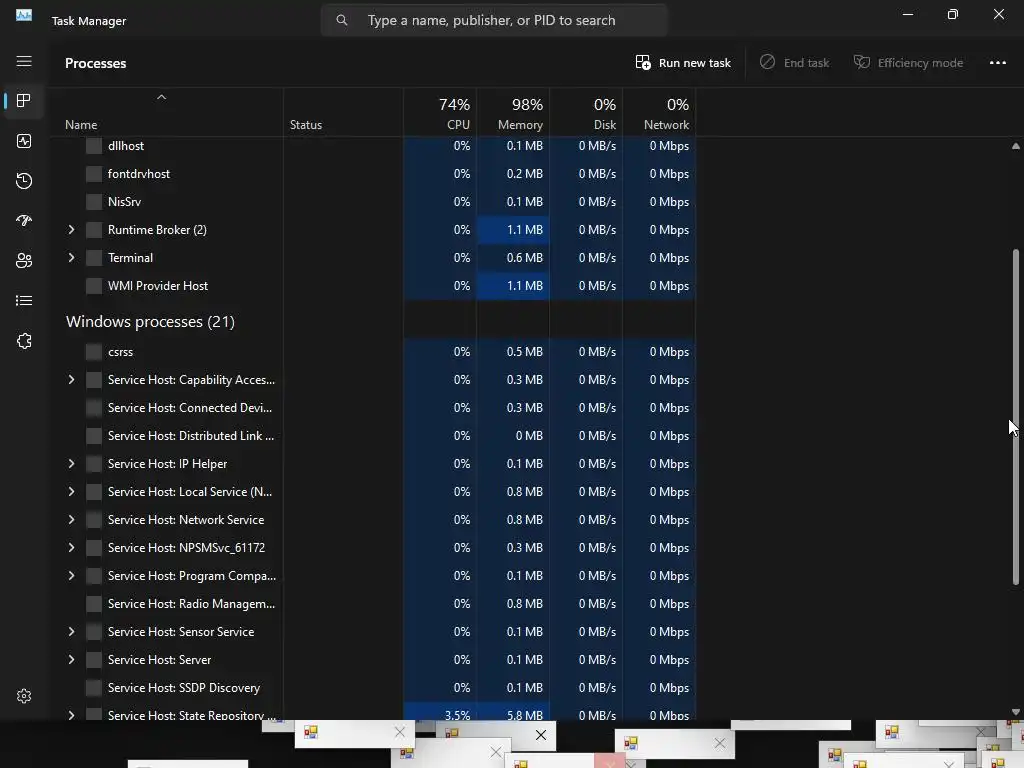
Task: Expand Service Host: Local Service (N...
Action: click(71, 492)
